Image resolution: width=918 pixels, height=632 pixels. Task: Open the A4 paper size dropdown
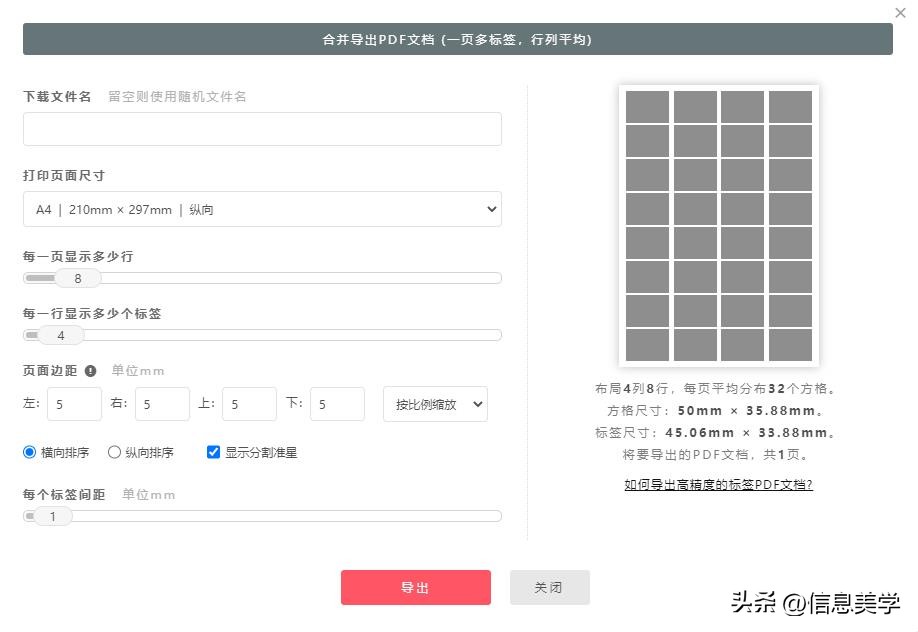[262, 209]
